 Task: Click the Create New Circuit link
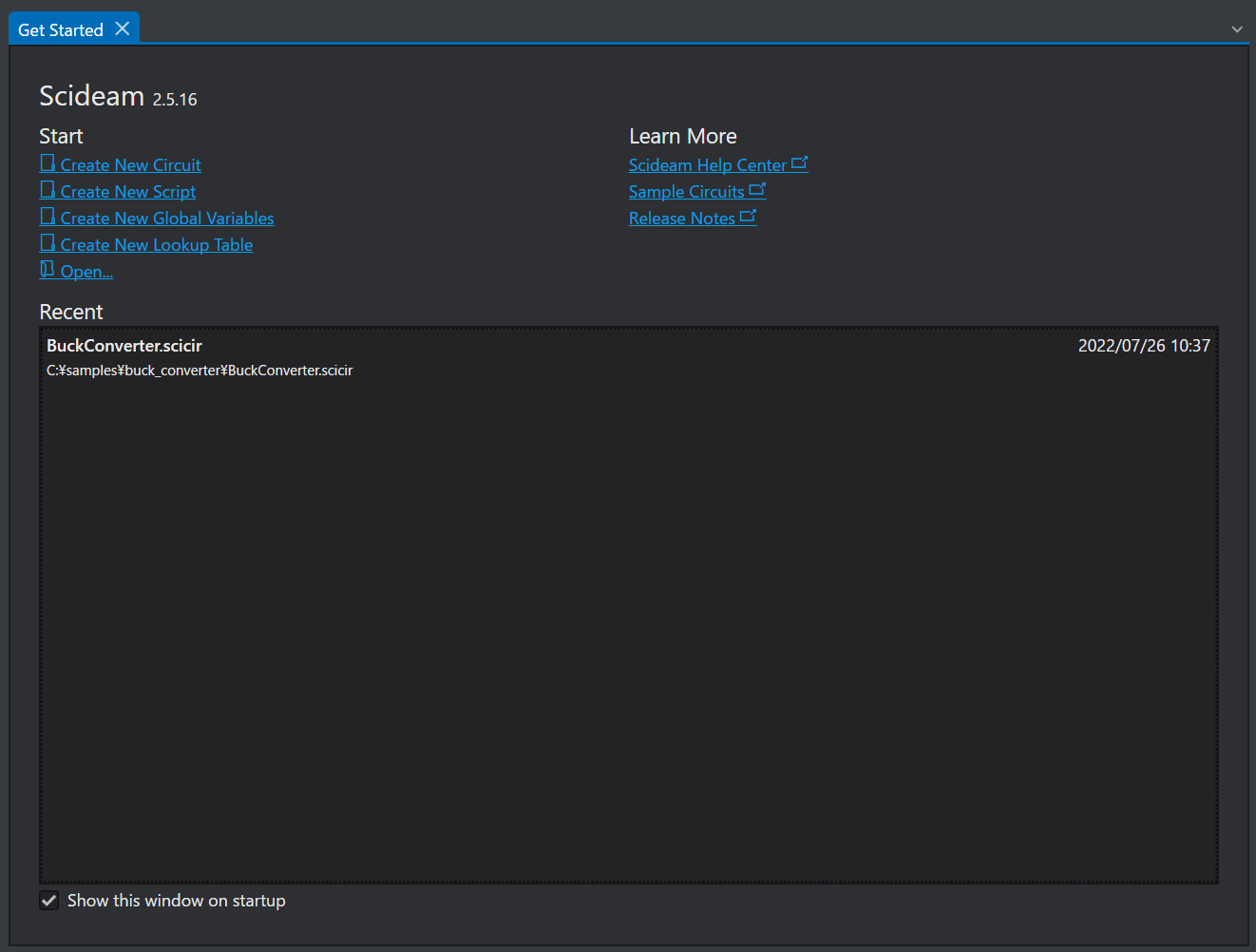pyautogui.click(x=131, y=165)
